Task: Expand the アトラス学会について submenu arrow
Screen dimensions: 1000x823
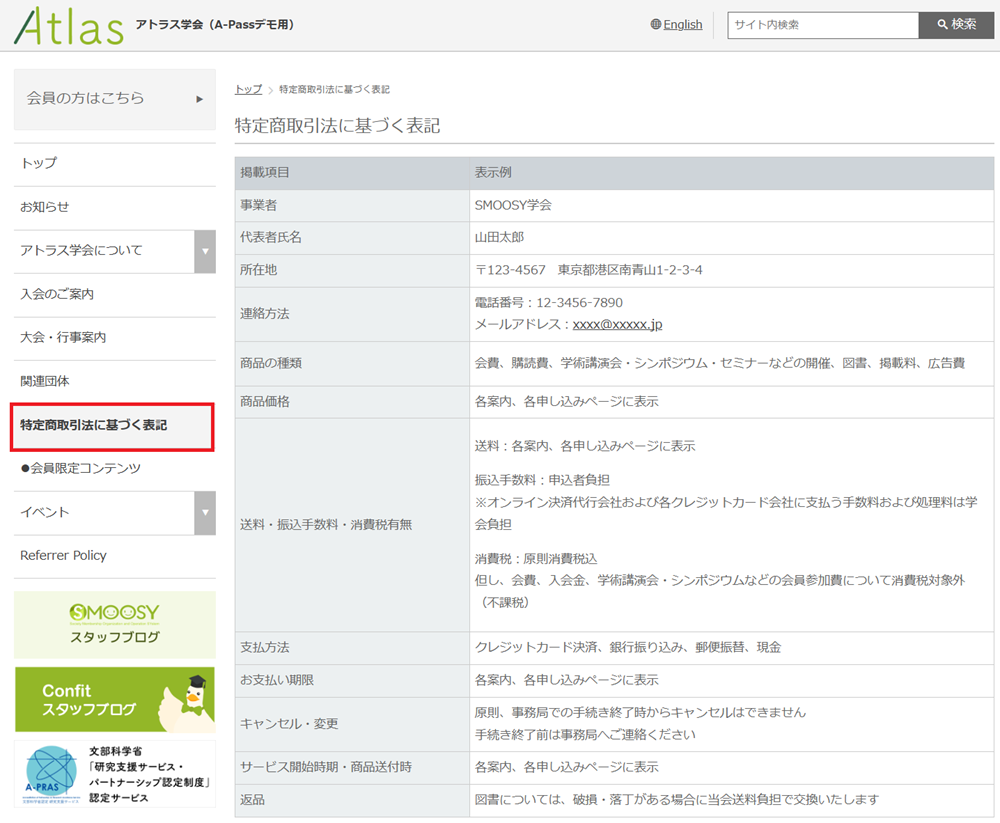Action: (x=205, y=251)
